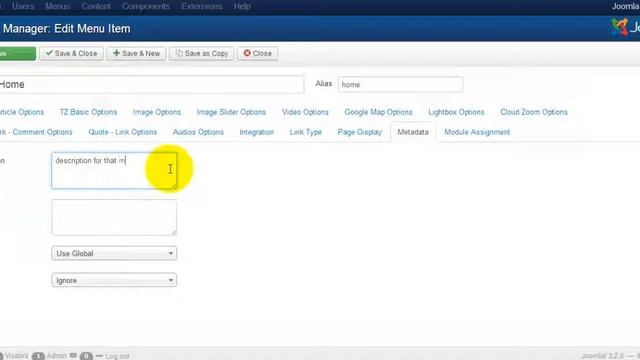Switch to TZ Basic Options tab
Screen dimensions: 640x360
click(x=88, y=112)
